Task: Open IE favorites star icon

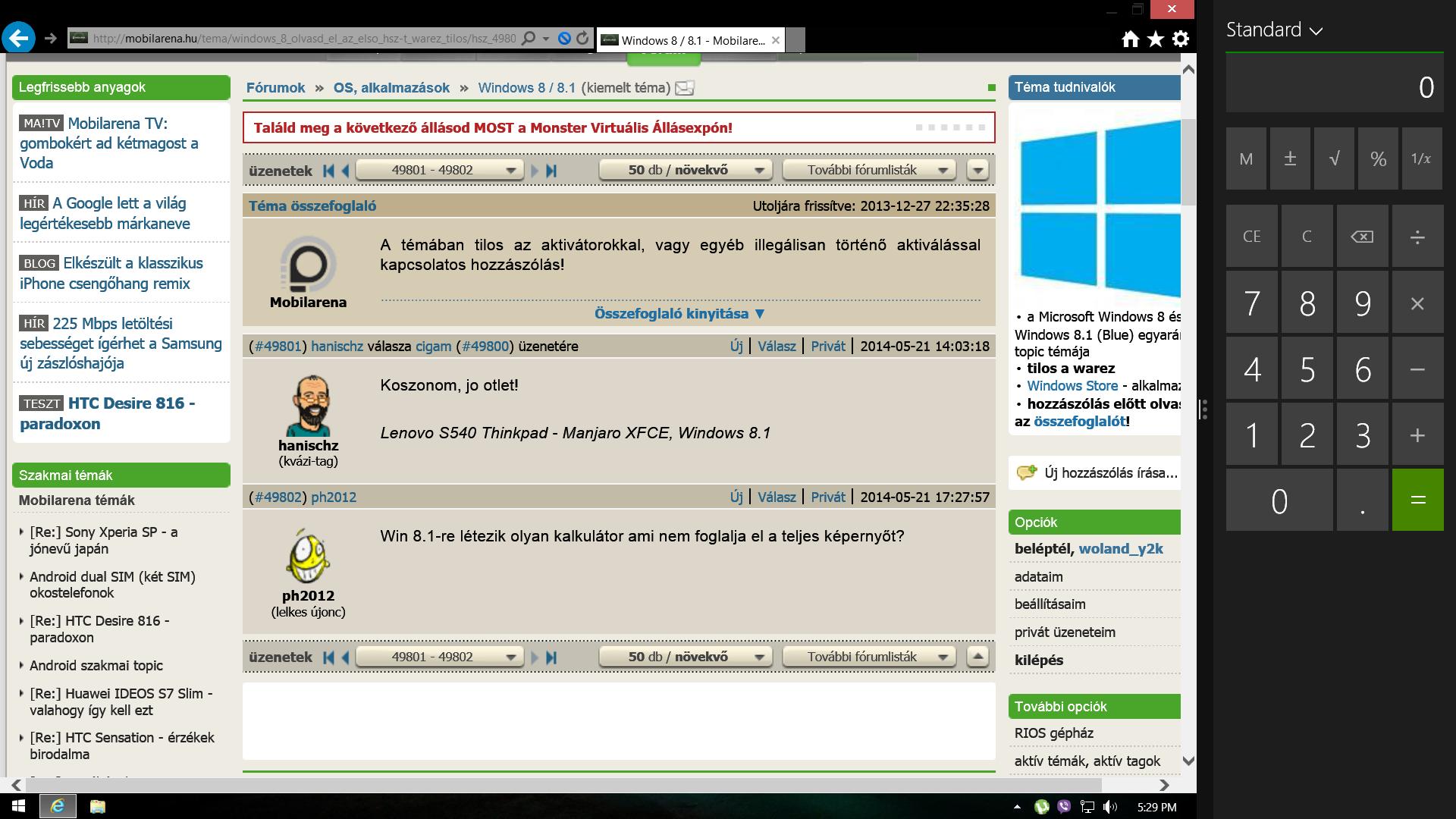Action: [x=1155, y=39]
